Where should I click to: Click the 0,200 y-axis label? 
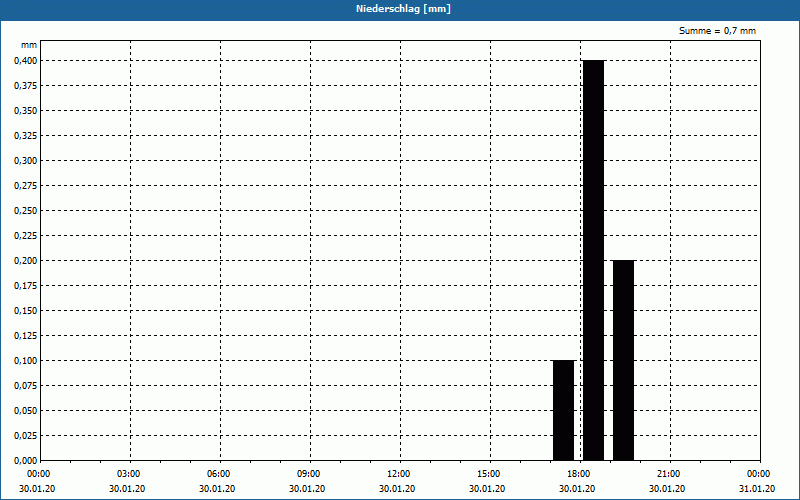click(26, 261)
